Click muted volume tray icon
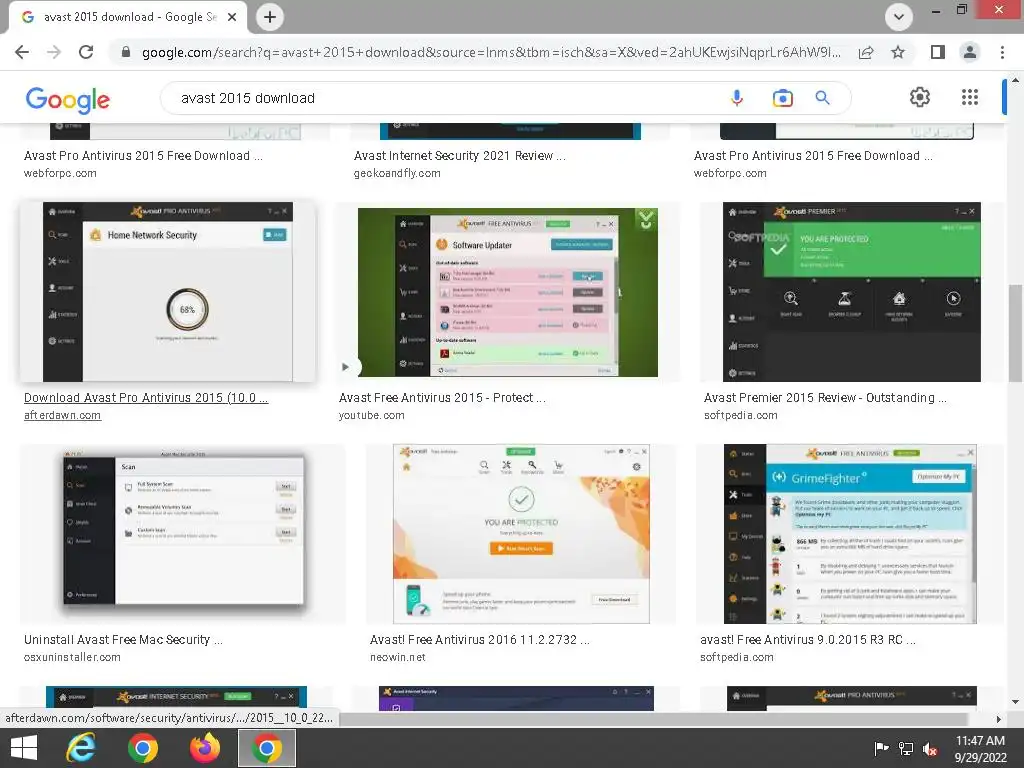Screen dimensions: 1024x768 930,748
